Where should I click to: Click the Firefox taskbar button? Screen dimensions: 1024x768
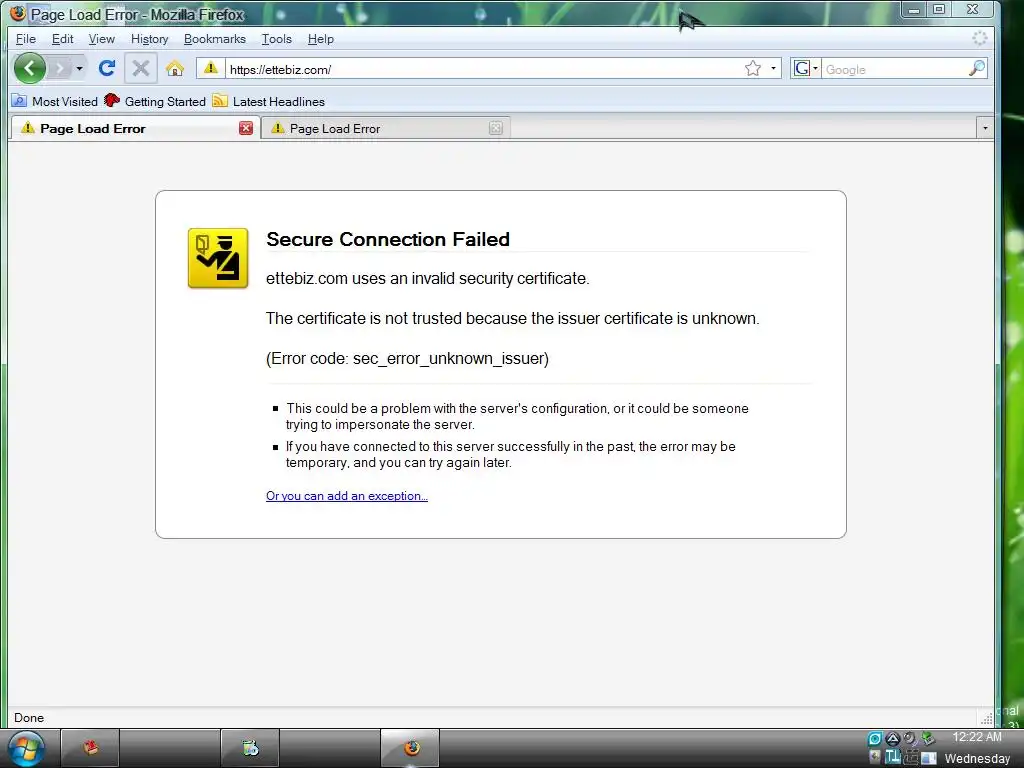(x=410, y=748)
